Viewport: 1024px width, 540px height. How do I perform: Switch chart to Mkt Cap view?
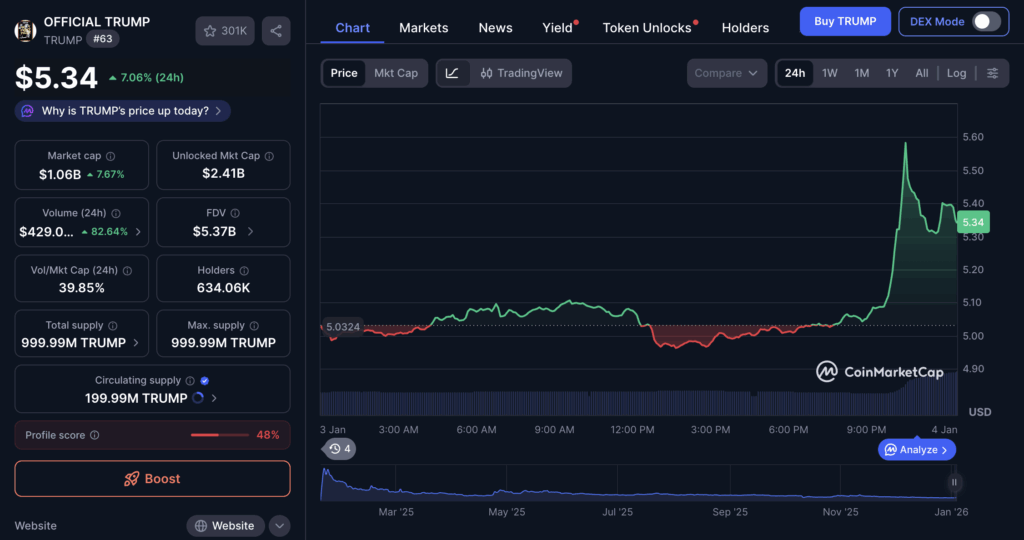coord(397,73)
